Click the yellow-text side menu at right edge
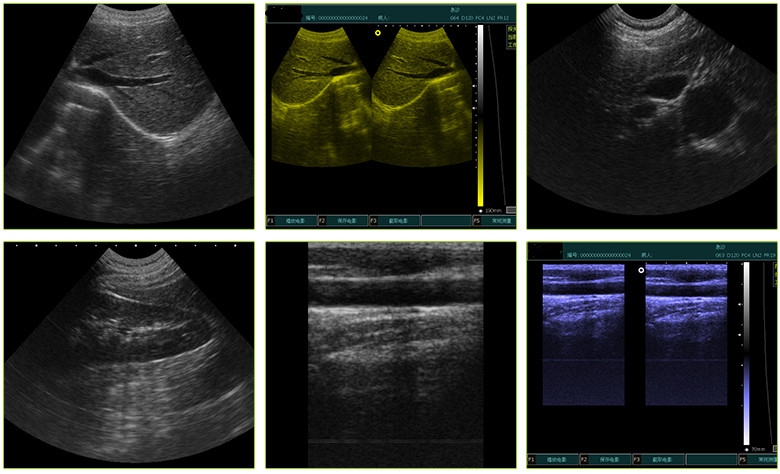Image resolution: width=780 pixels, height=474 pixels. click(511, 37)
